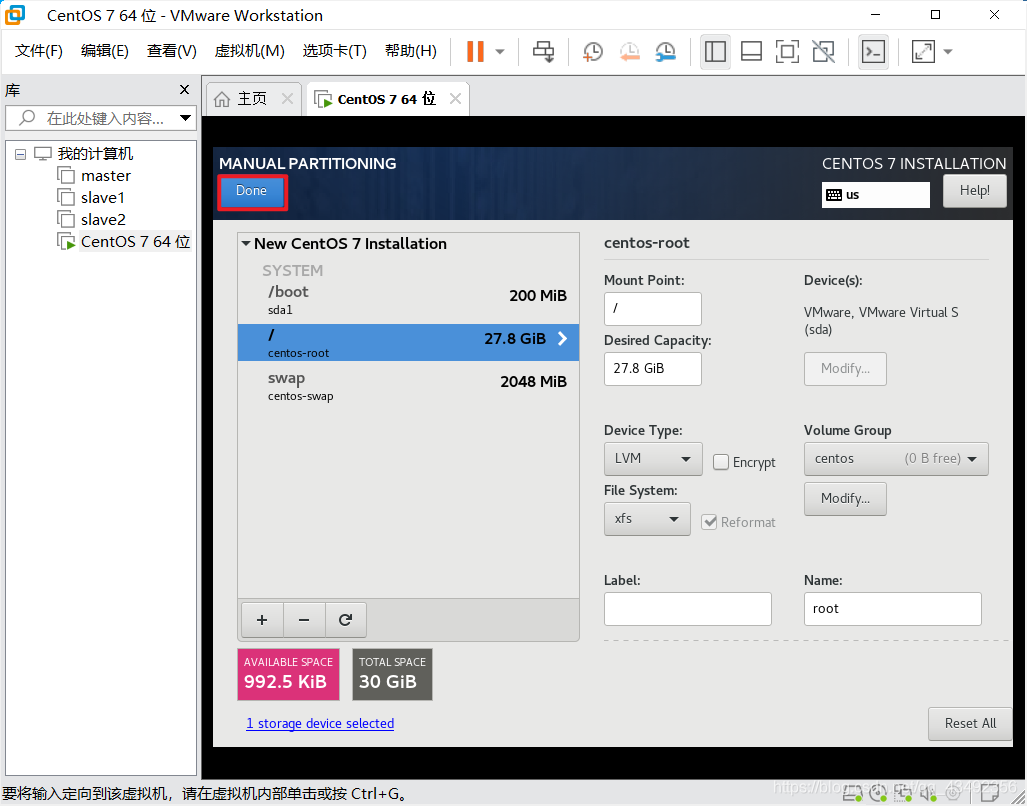Open the library search dropdown arrow
Viewport: 1027px width, 806px height.
pos(186,118)
